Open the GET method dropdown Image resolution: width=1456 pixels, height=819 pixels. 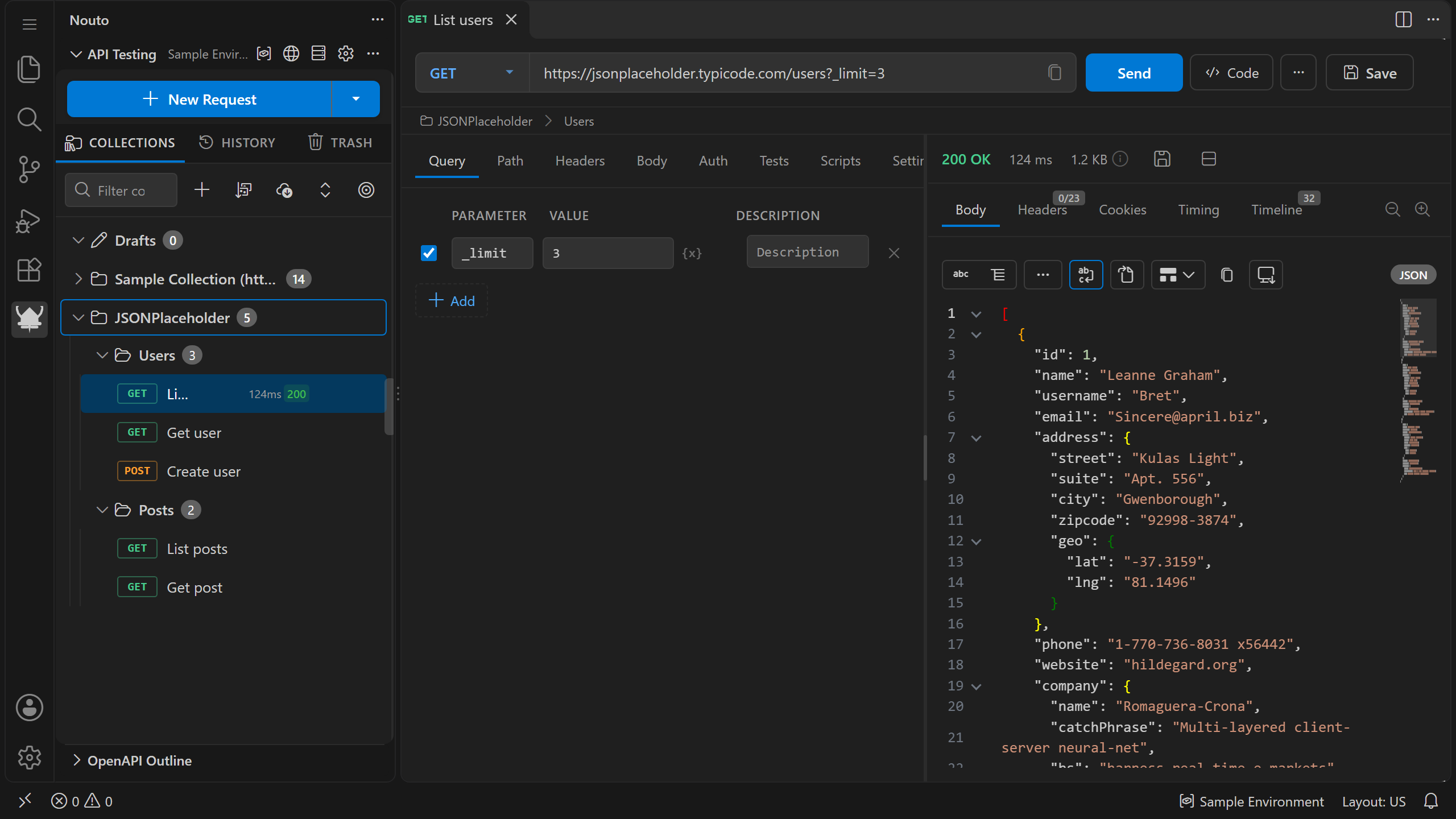(x=472, y=73)
